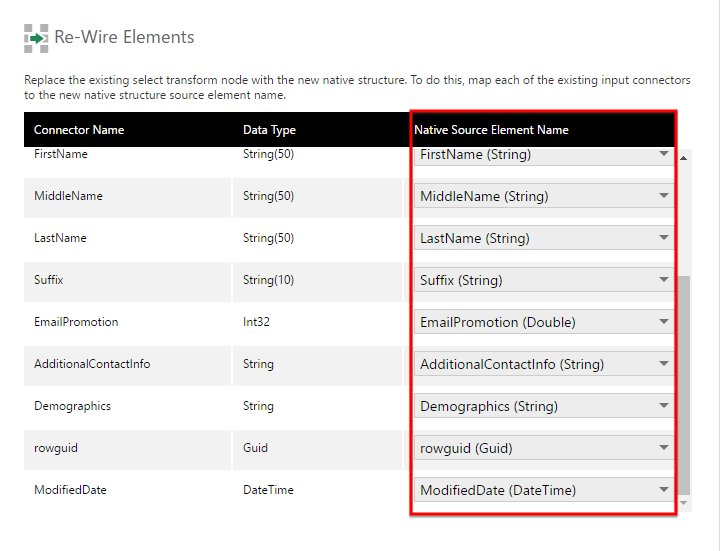Image resolution: width=720 pixels, height=551 pixels.
Task: Open the FirstName (String) dropdown
Action: click(544, 155)
